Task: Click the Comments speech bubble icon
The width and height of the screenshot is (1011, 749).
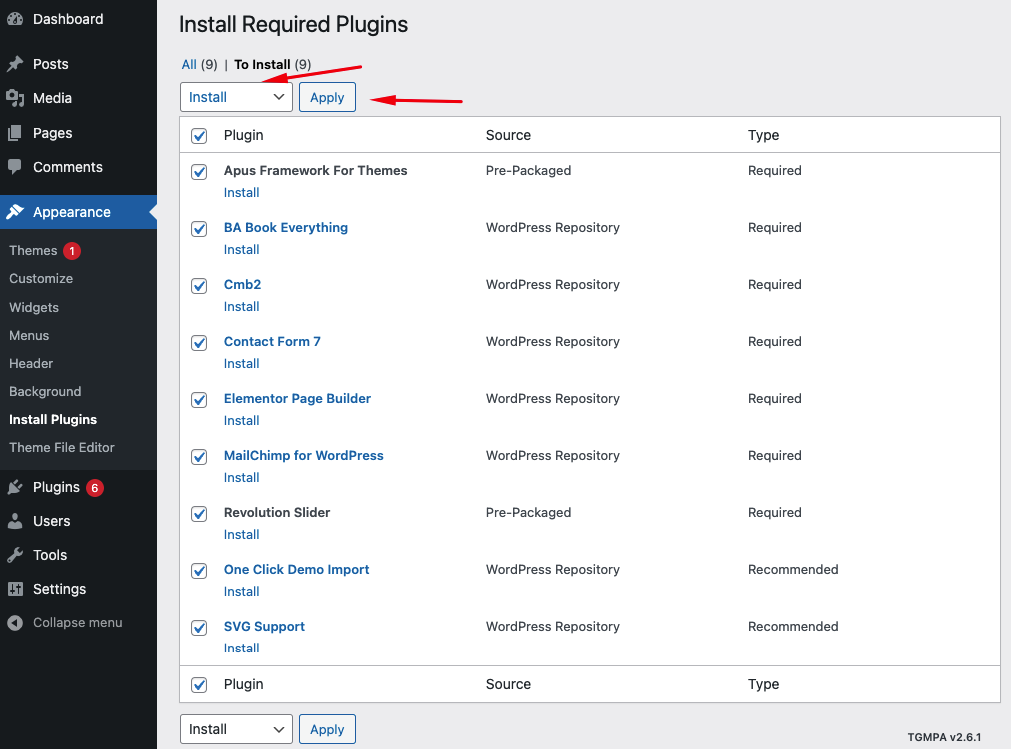Action: (15, 167)
